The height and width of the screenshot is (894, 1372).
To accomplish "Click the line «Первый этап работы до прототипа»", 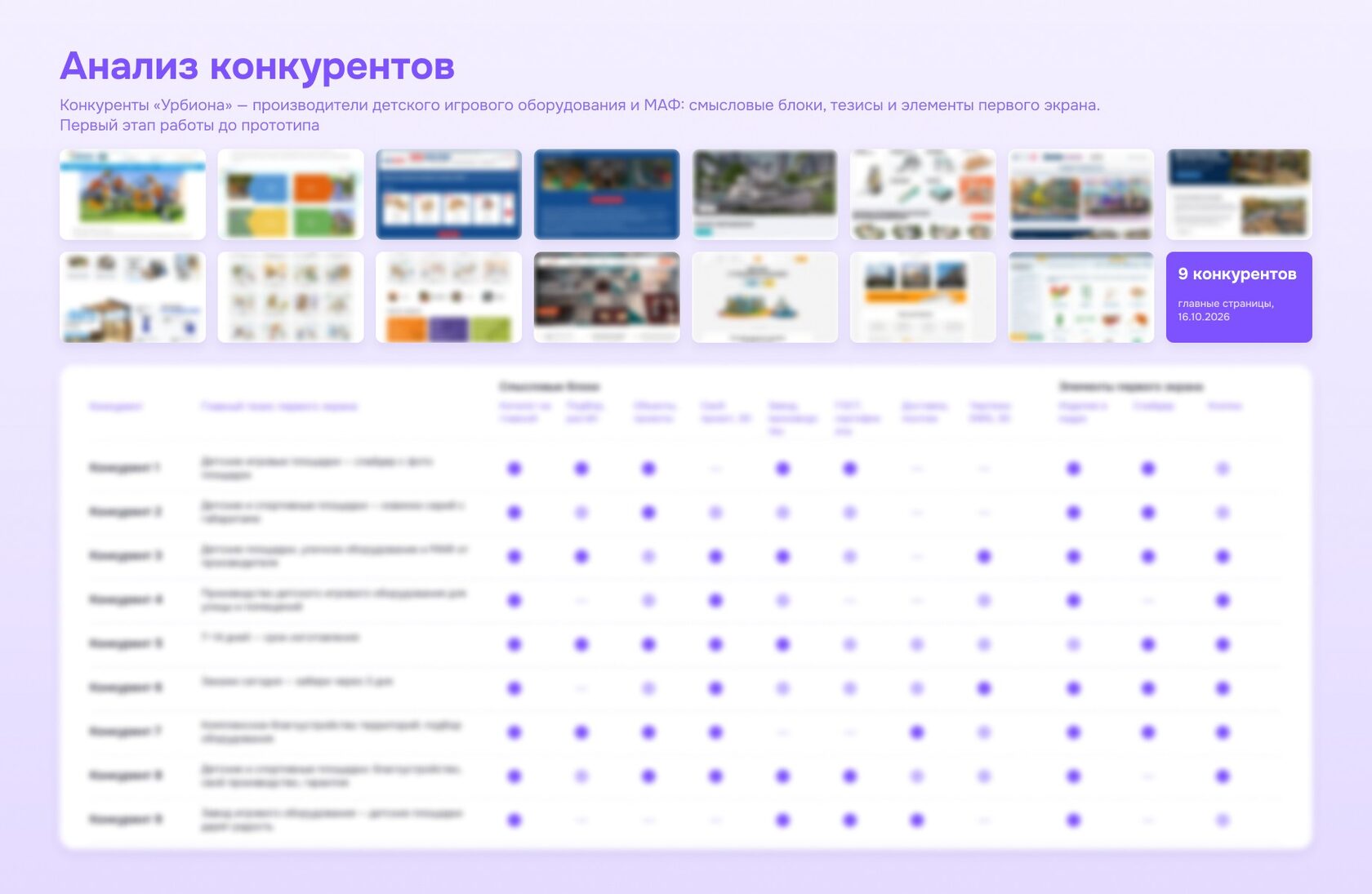I will coord(189,126).
